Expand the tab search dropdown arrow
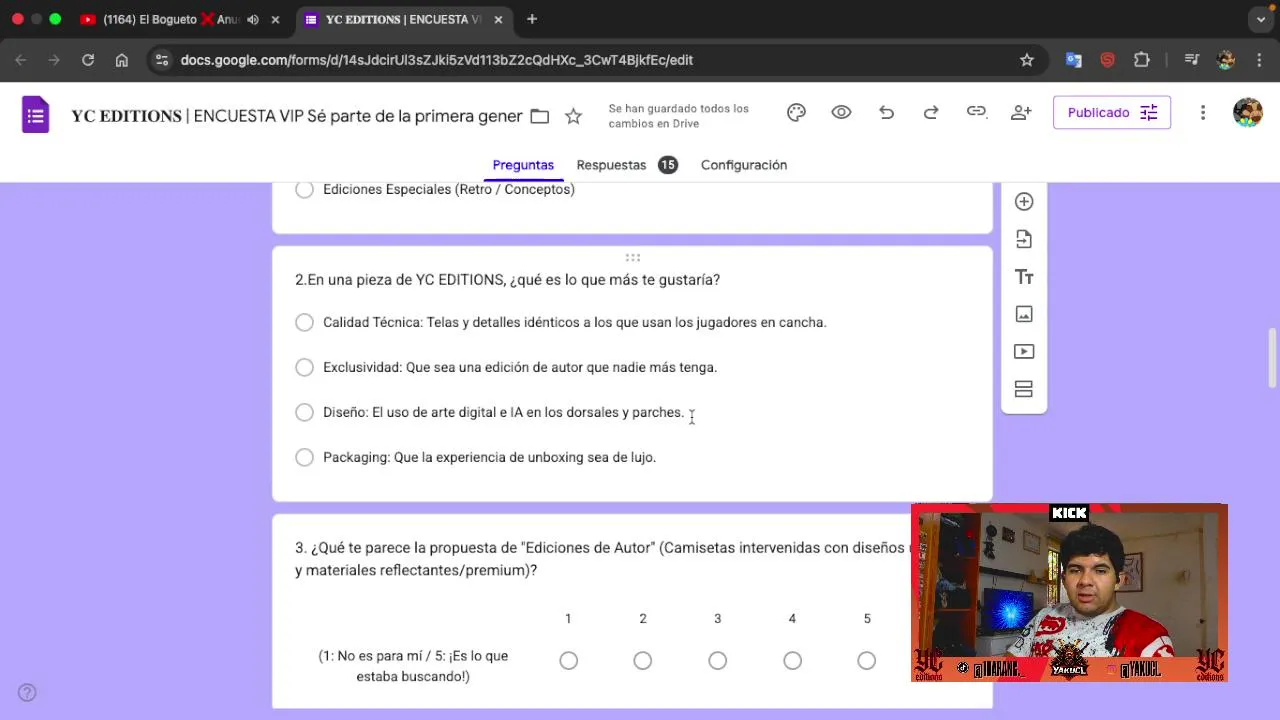Image resolution: width=1280 pixels, height=720 pixels. [x=1261, y=19]
